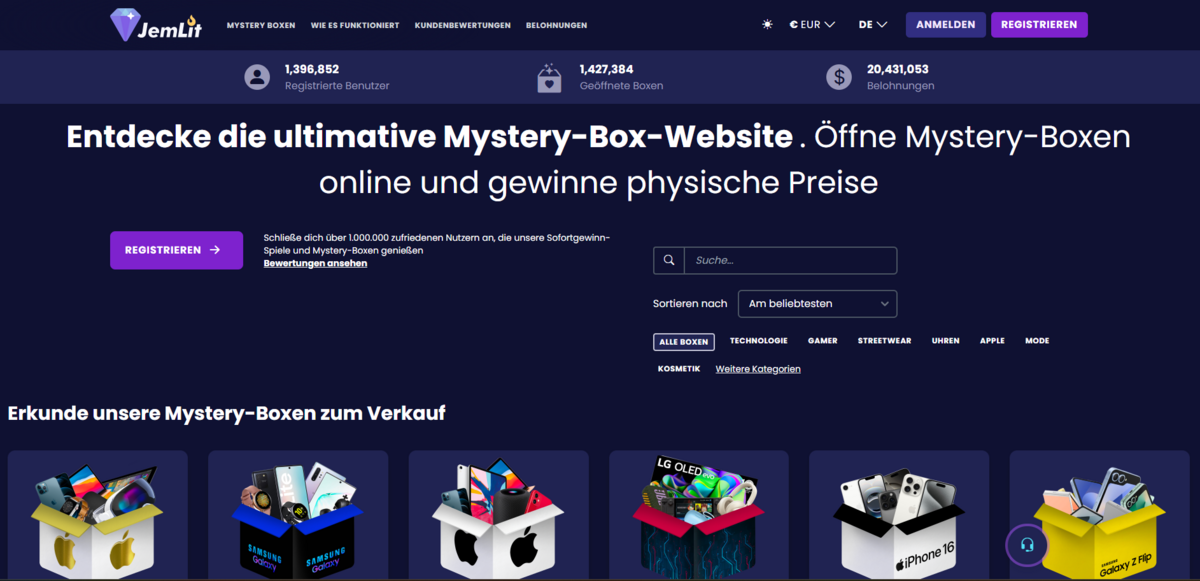Follow the 'Bewertungen ansehen' link
The width and height of the screenshot is (1200, 581).
[315, 264]
